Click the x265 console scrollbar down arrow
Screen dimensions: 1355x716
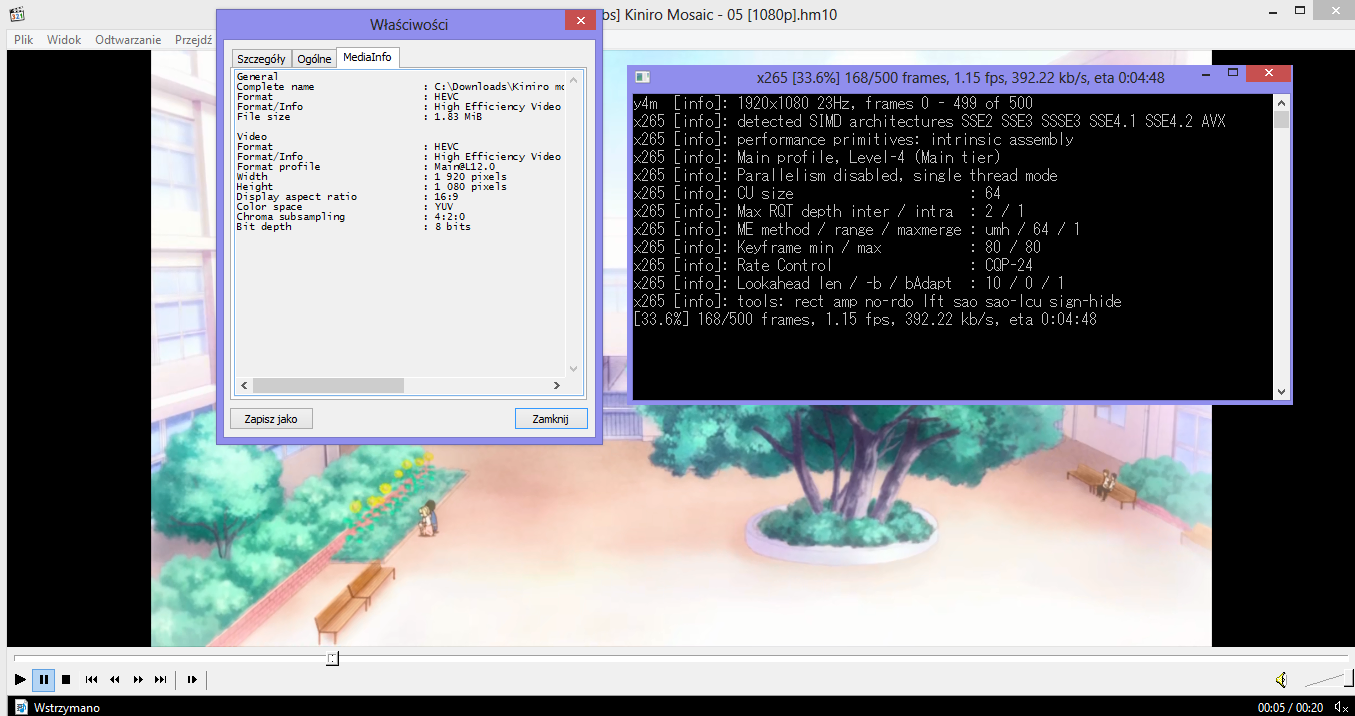[x=1282, y=391]
